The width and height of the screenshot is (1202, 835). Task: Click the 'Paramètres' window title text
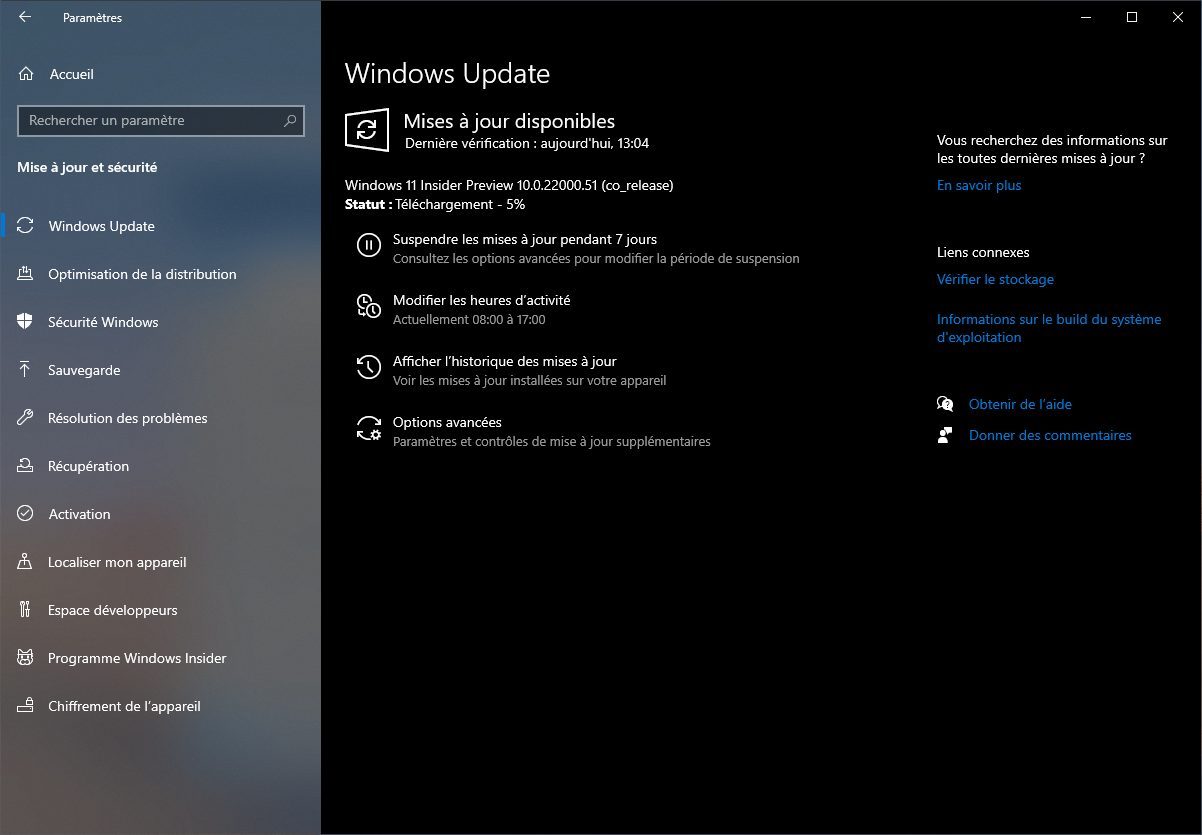click(x=92, y=18)
